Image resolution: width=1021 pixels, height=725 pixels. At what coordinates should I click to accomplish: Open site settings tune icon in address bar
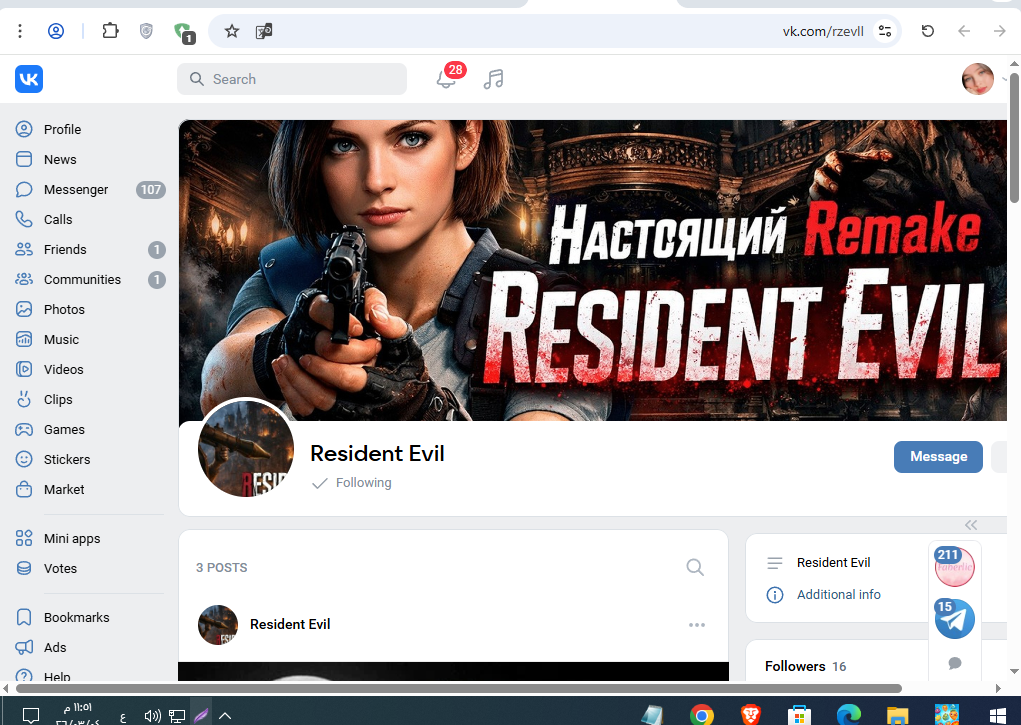click(x=885, y=31)
